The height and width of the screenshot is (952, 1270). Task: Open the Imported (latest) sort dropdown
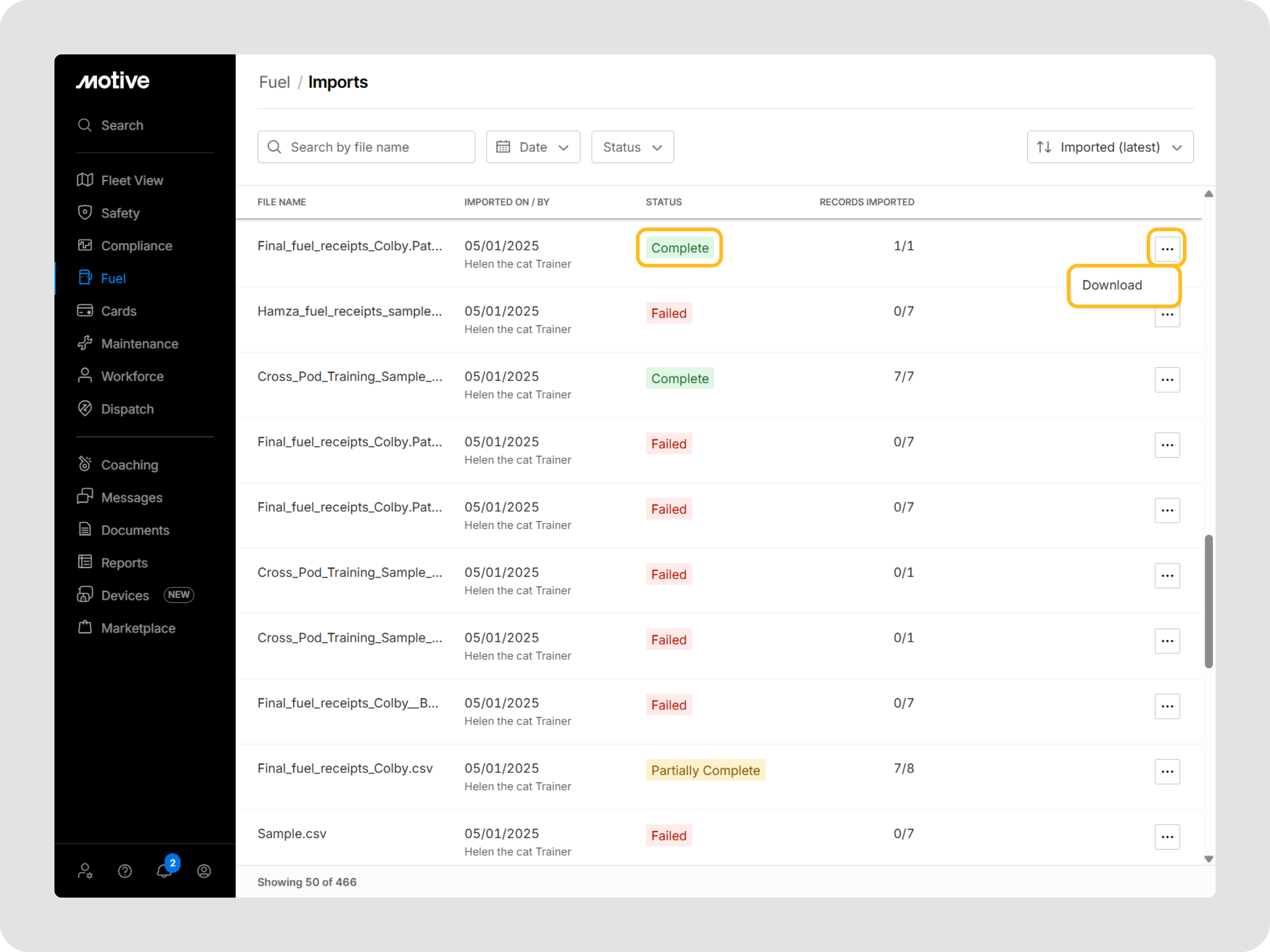[x=1109, y=147]
